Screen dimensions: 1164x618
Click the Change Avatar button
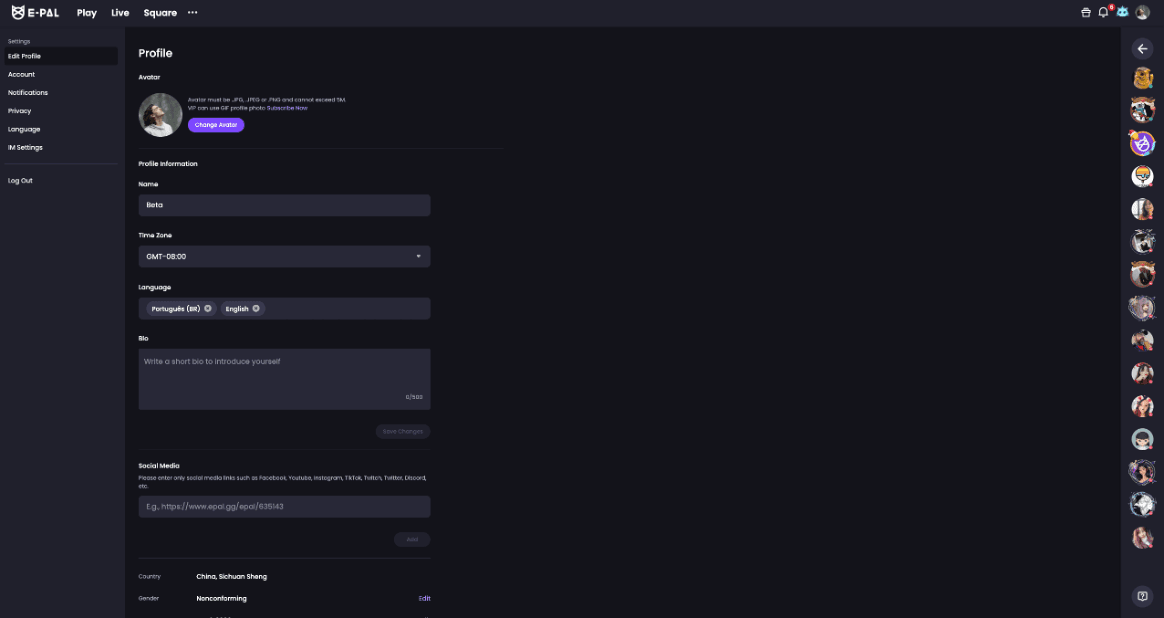click(216, 125)
